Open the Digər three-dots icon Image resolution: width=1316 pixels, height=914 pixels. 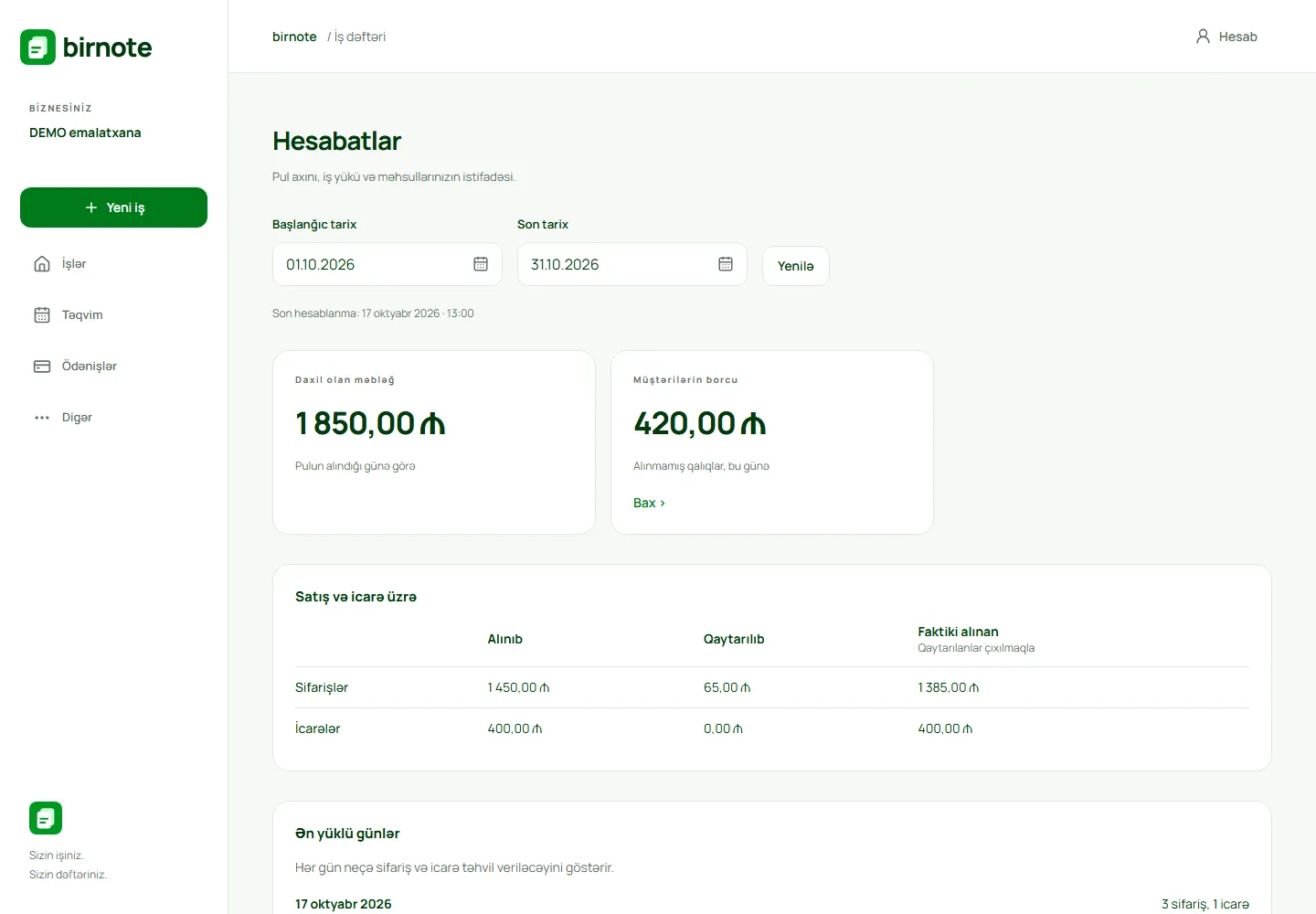pyautogui.click(x=42, y=418)
